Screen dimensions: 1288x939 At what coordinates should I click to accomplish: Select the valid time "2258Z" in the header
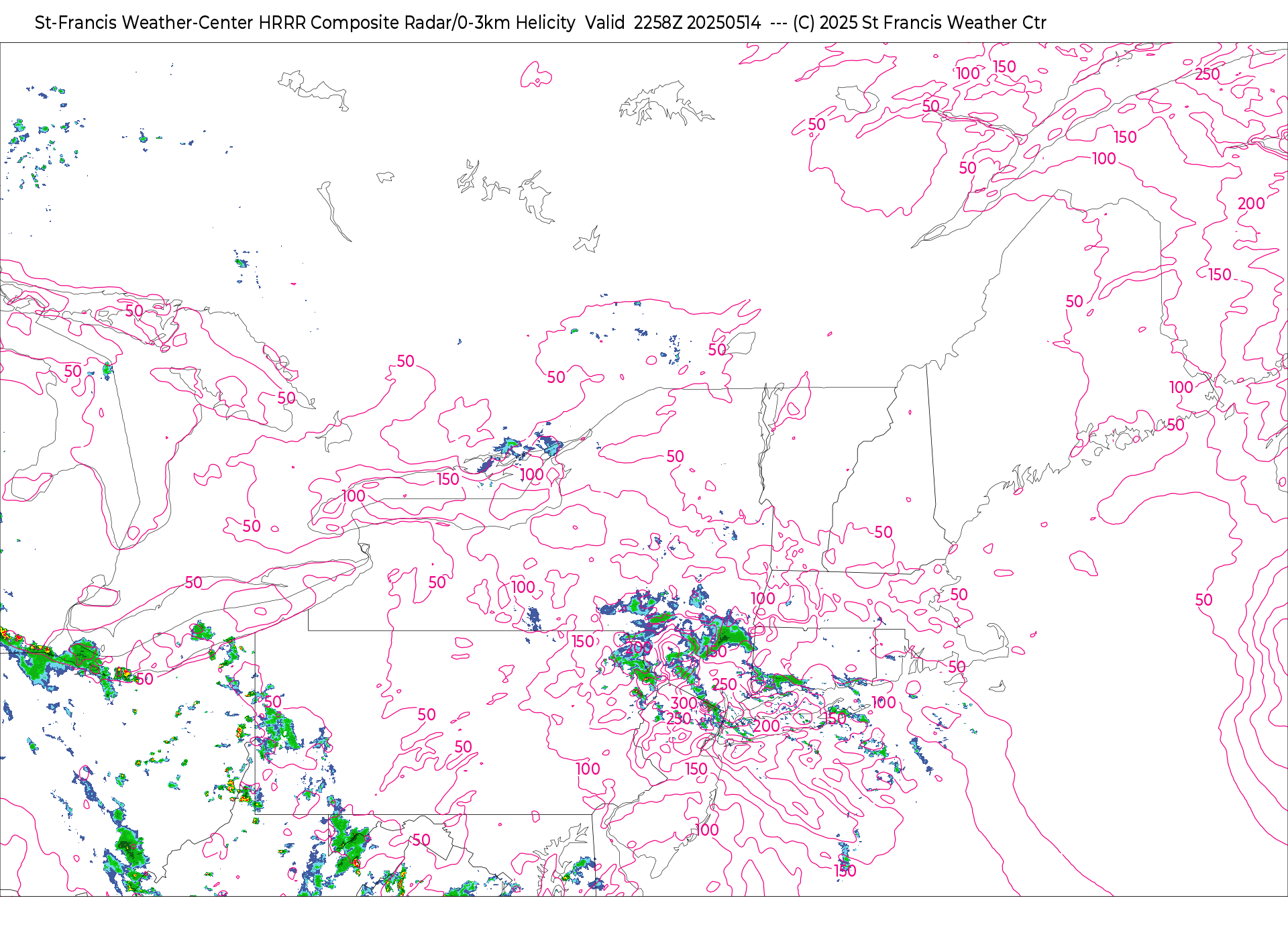pyautogui.click(x=657, y=23)
